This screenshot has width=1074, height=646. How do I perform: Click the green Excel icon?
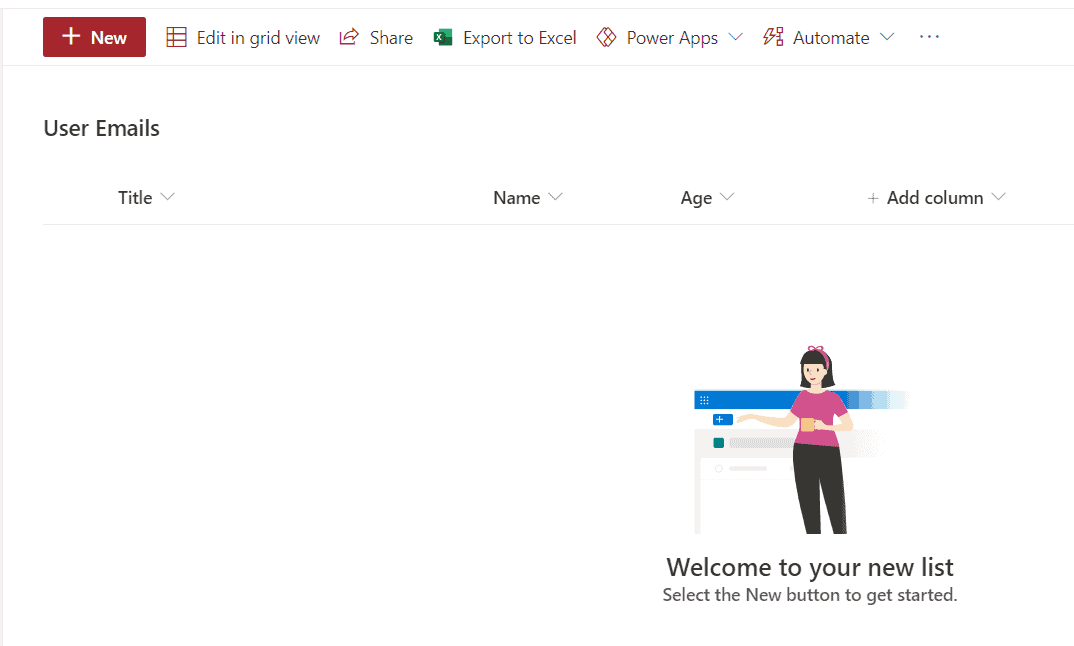pyautogui.click(x=442, y=37)
